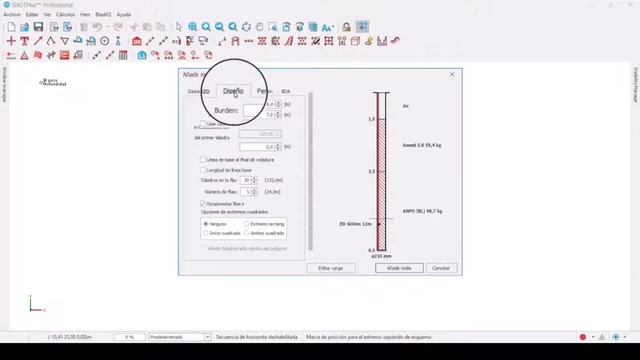The width and height of the screenshot is (640, 360).
Task: Toggle 'Línea de base al final de voladura' checkbox
Action: (203, 160)
